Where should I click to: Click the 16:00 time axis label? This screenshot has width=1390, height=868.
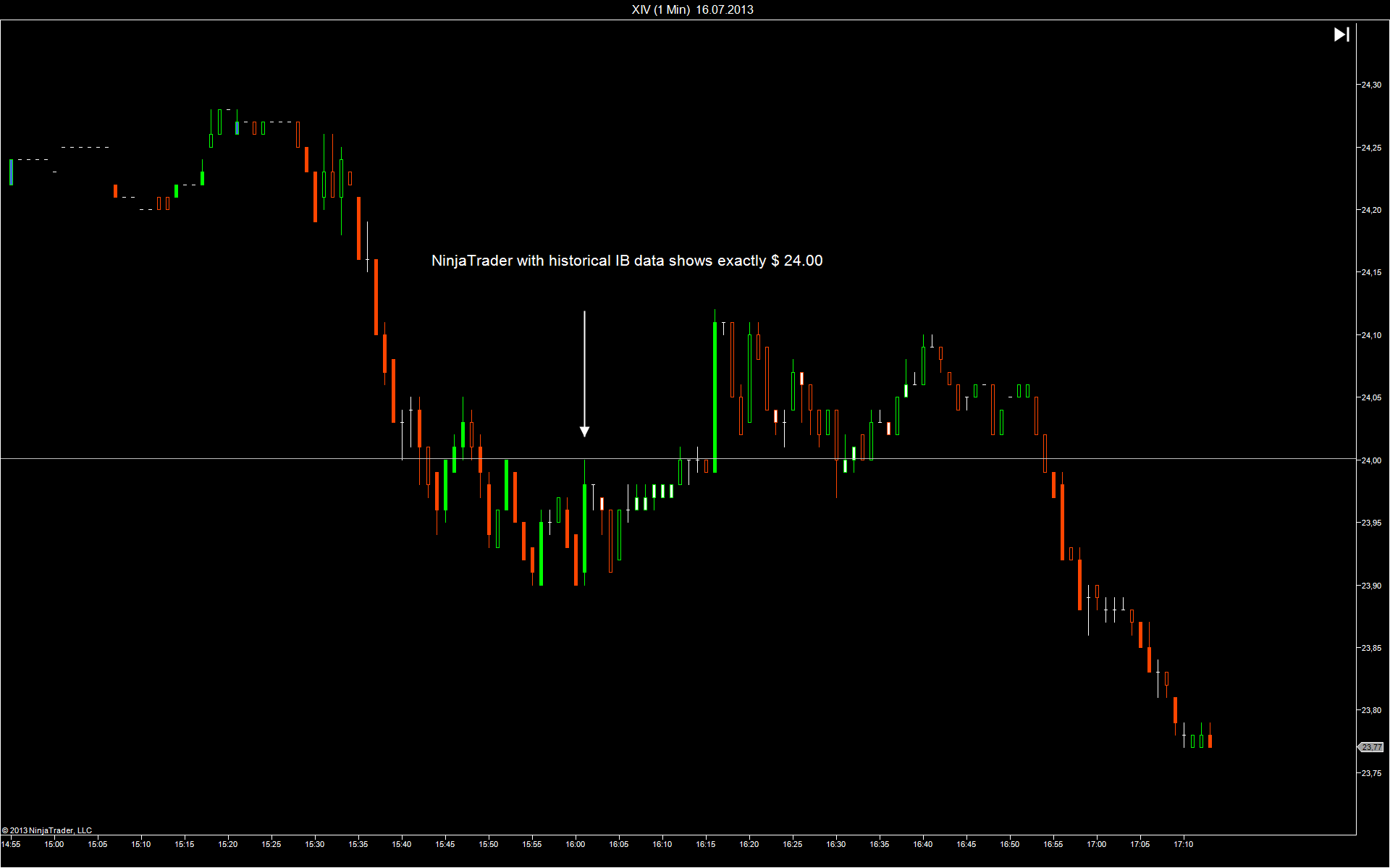(x=576, y=844)
